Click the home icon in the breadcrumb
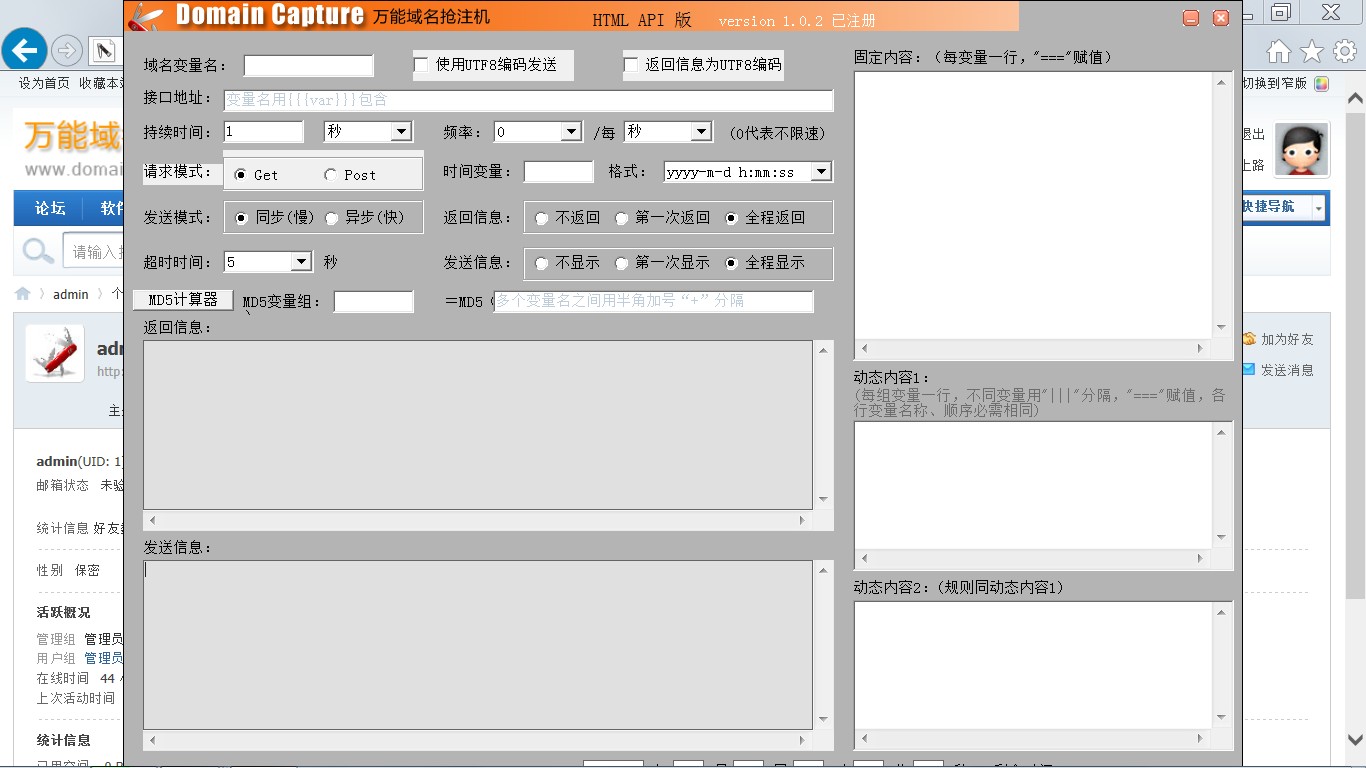The image size is (1366, 768). pos(22,294)
